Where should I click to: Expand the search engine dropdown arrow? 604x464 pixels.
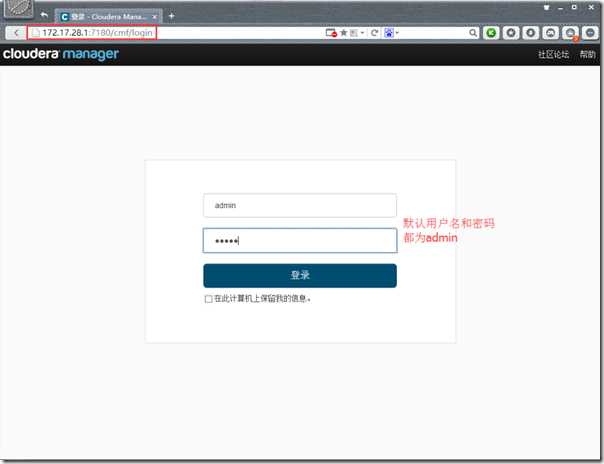pos(397,33)
